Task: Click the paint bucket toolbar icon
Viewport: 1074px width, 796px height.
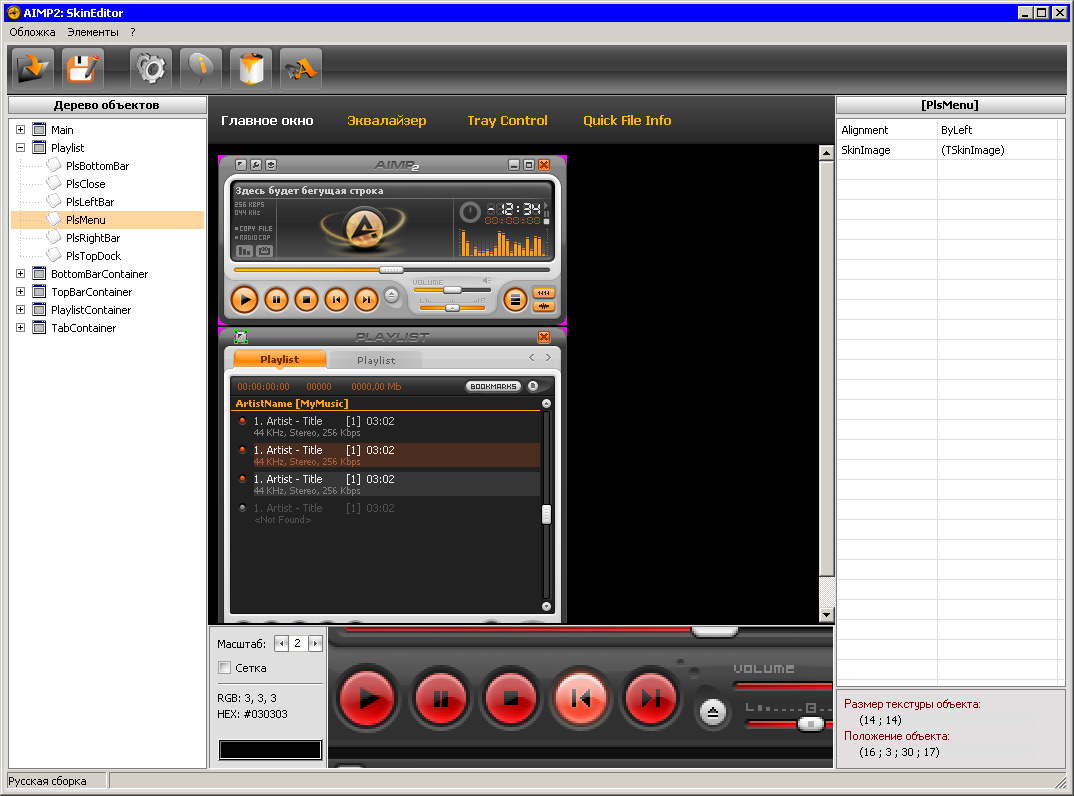Action: point(251,69)
